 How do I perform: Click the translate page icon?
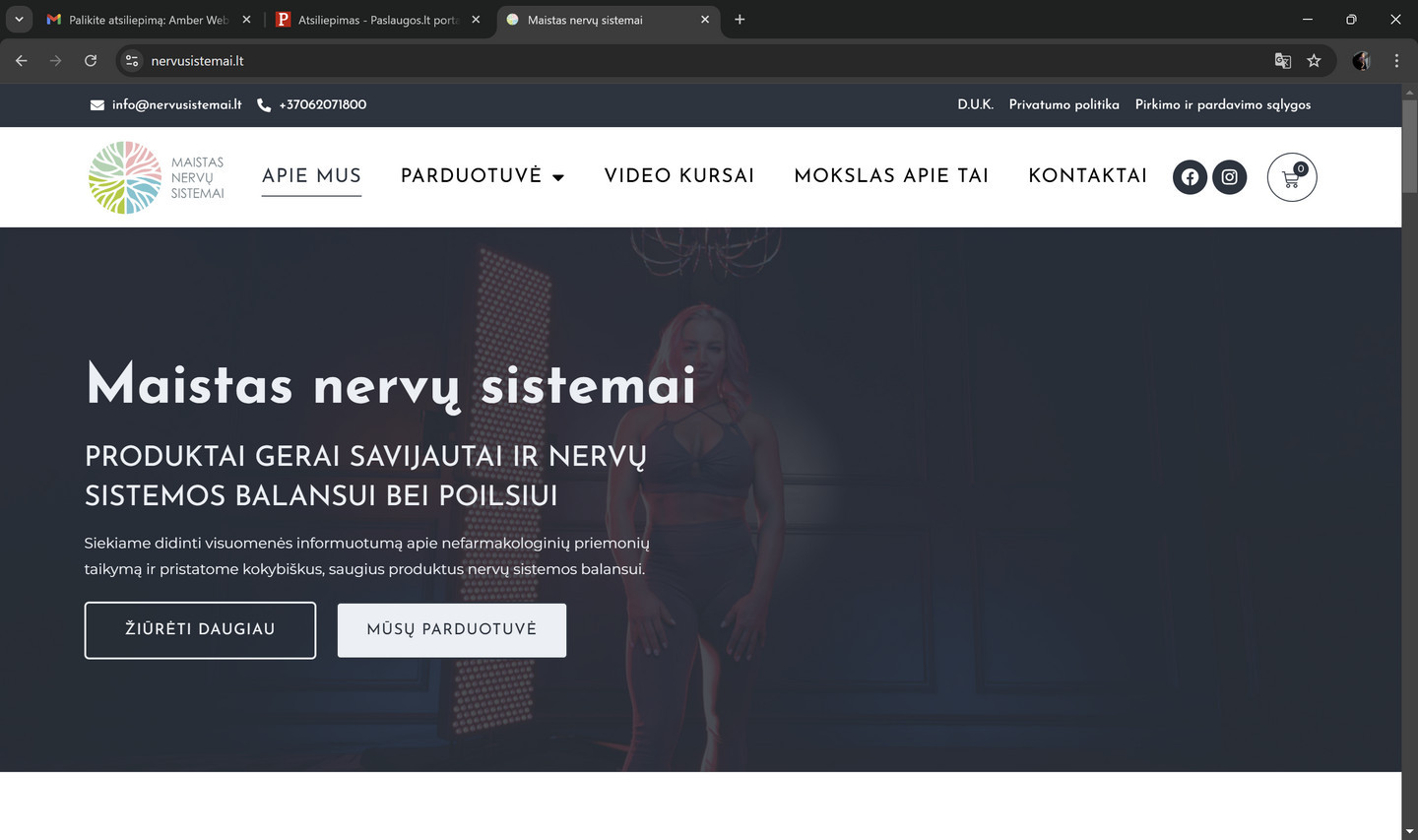point(1282,61)
